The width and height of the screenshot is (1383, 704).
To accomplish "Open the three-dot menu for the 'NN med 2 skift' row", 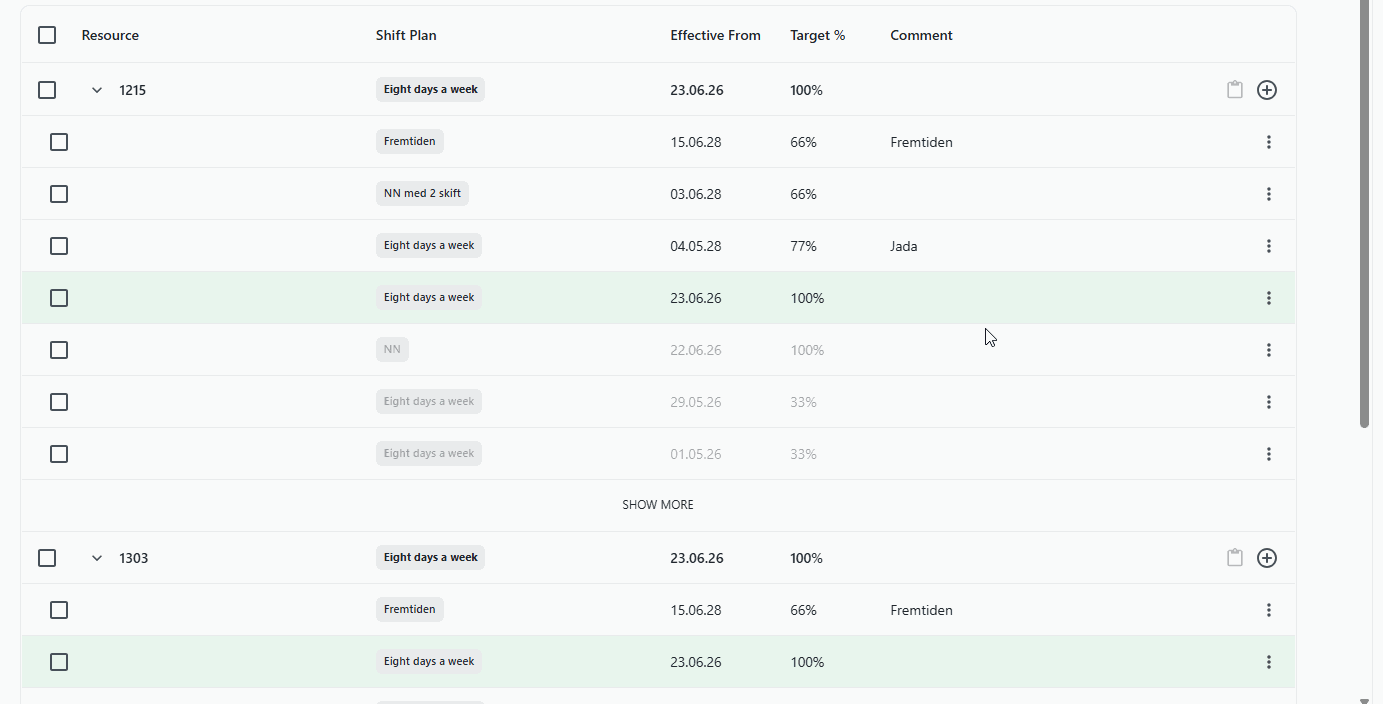I will (1269, 194).
